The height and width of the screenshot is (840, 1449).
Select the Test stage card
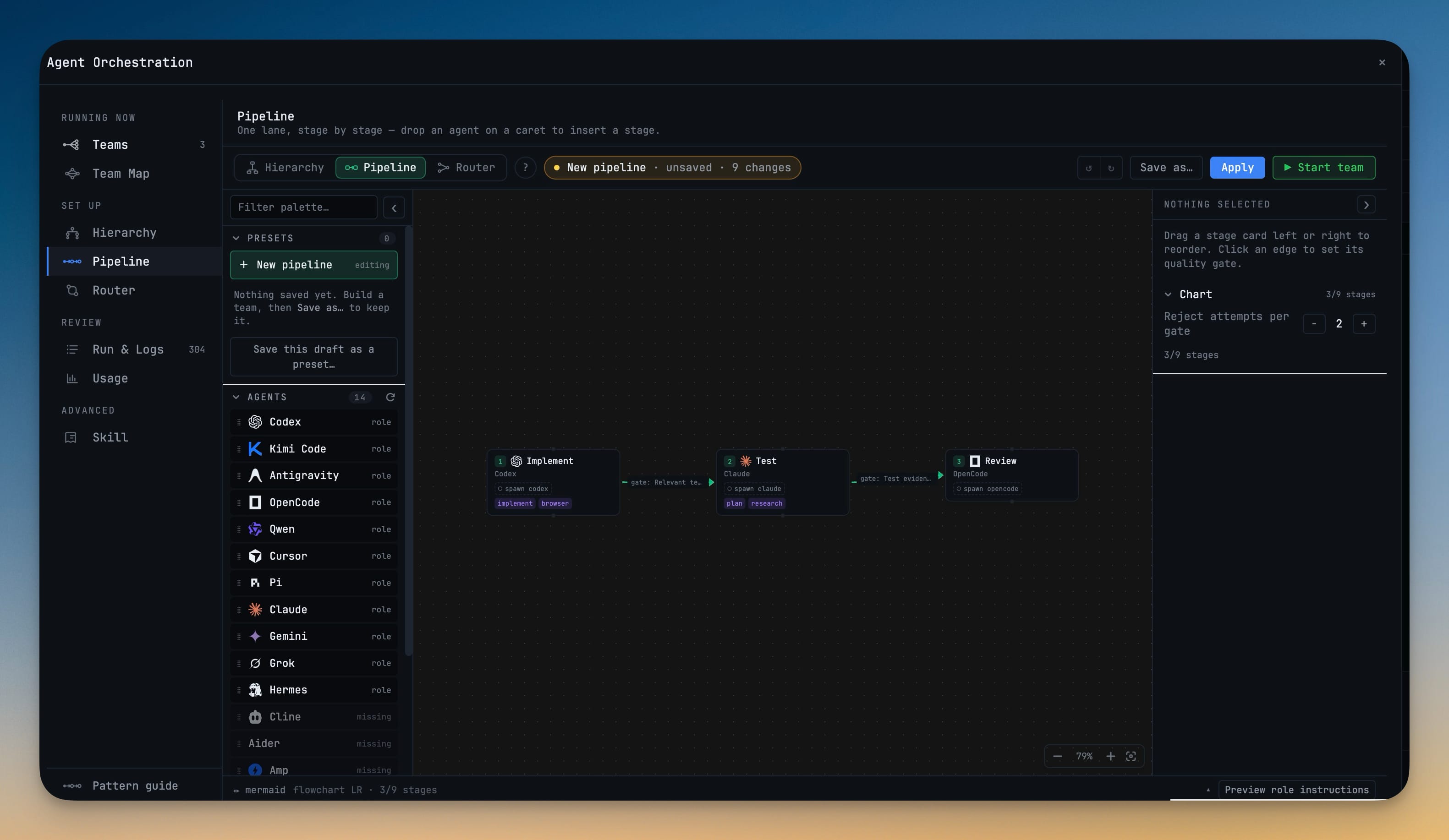point(783,482)
